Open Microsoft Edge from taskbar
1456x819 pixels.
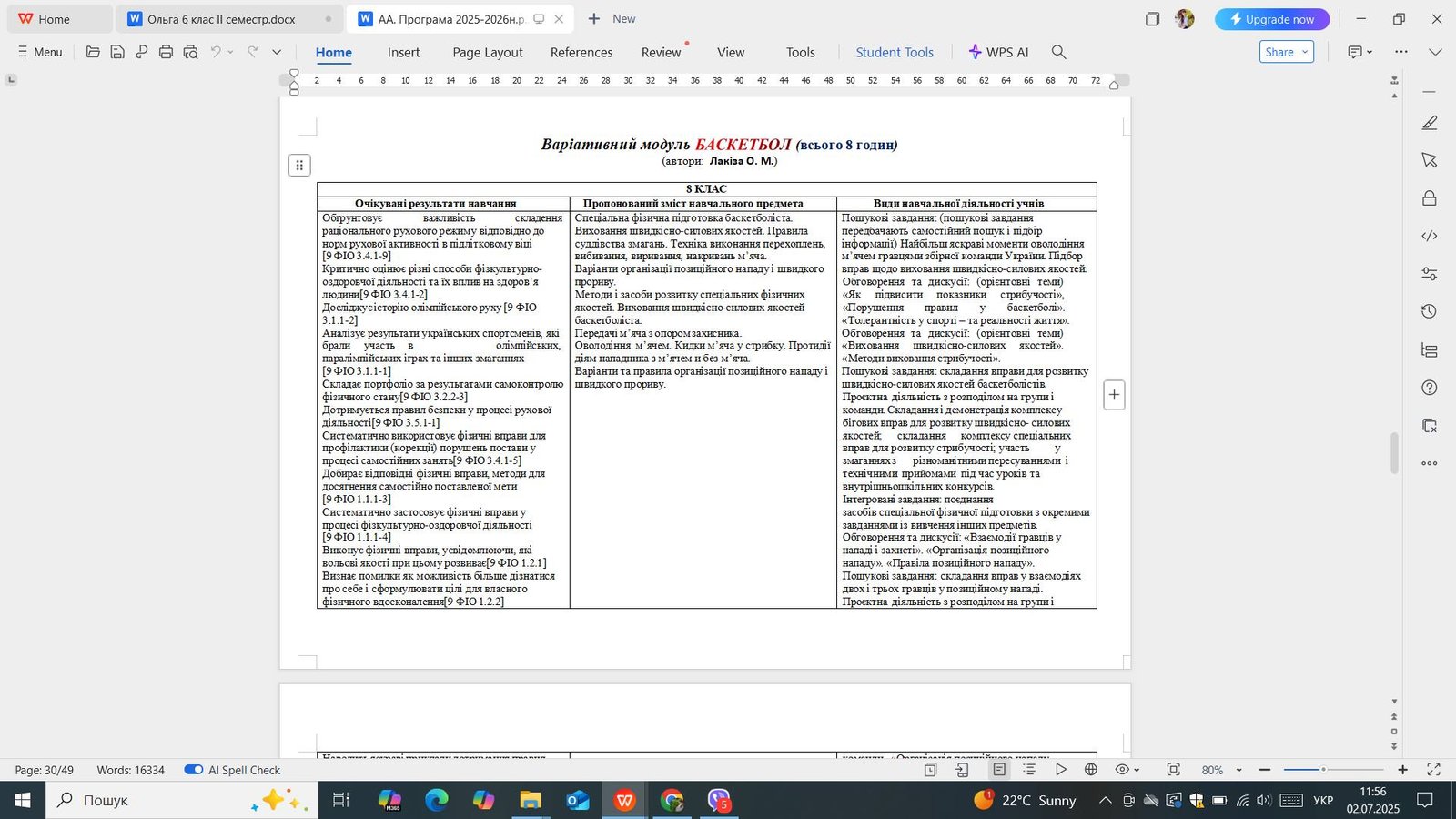tap(437, 801)
